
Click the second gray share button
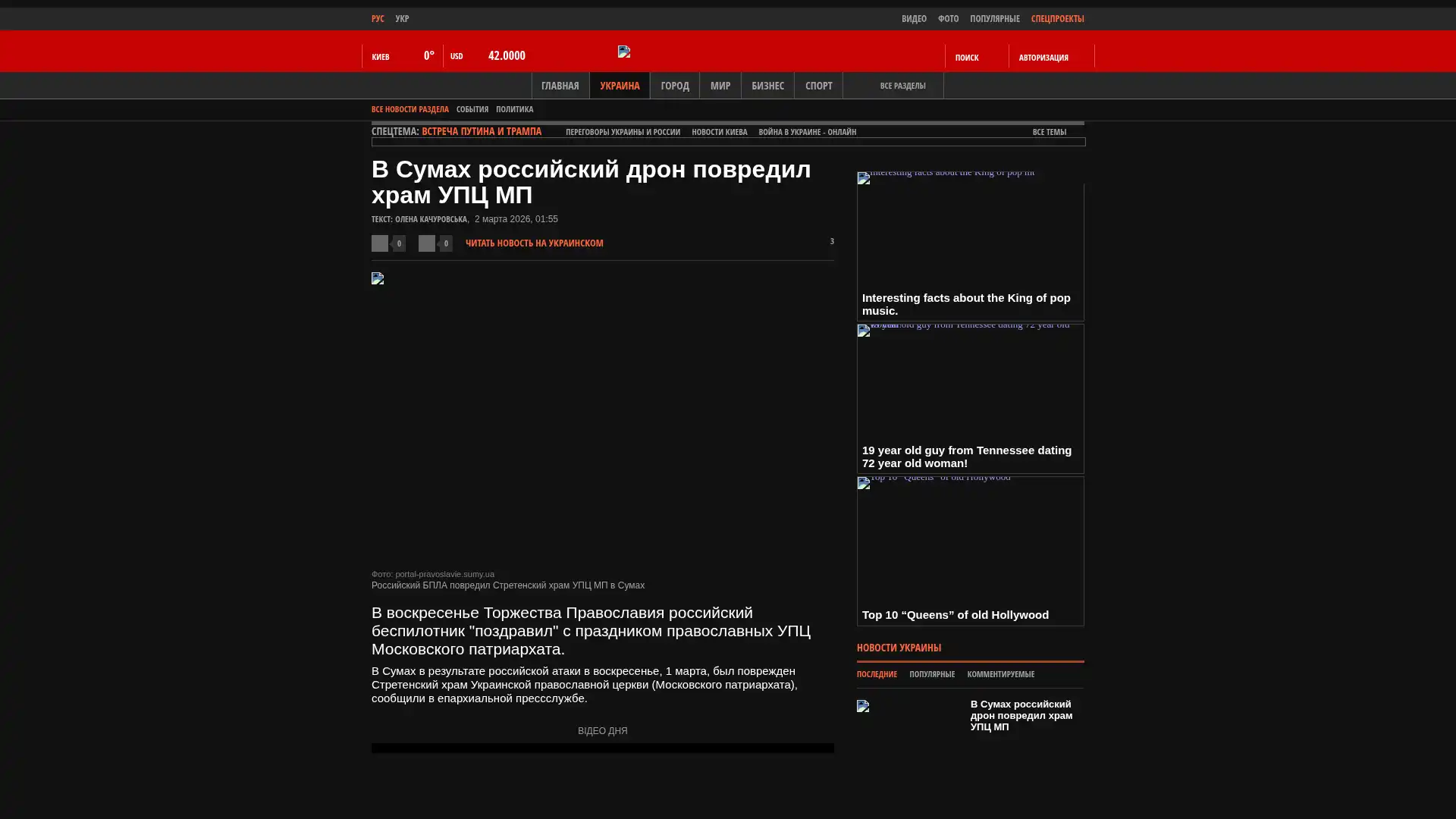[x=427, y=243]
